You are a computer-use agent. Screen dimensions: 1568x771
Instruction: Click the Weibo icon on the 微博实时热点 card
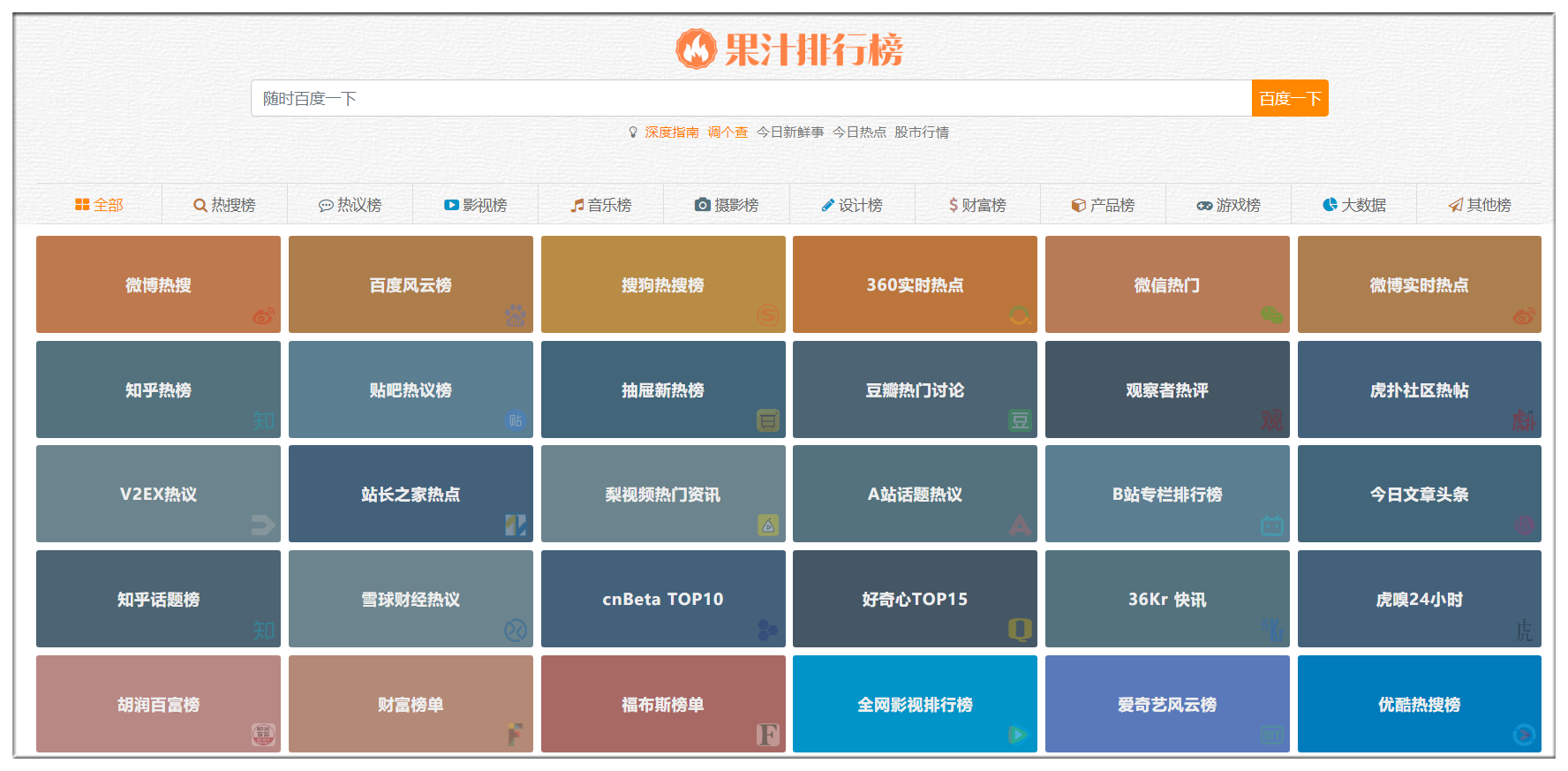point(1525,315)
